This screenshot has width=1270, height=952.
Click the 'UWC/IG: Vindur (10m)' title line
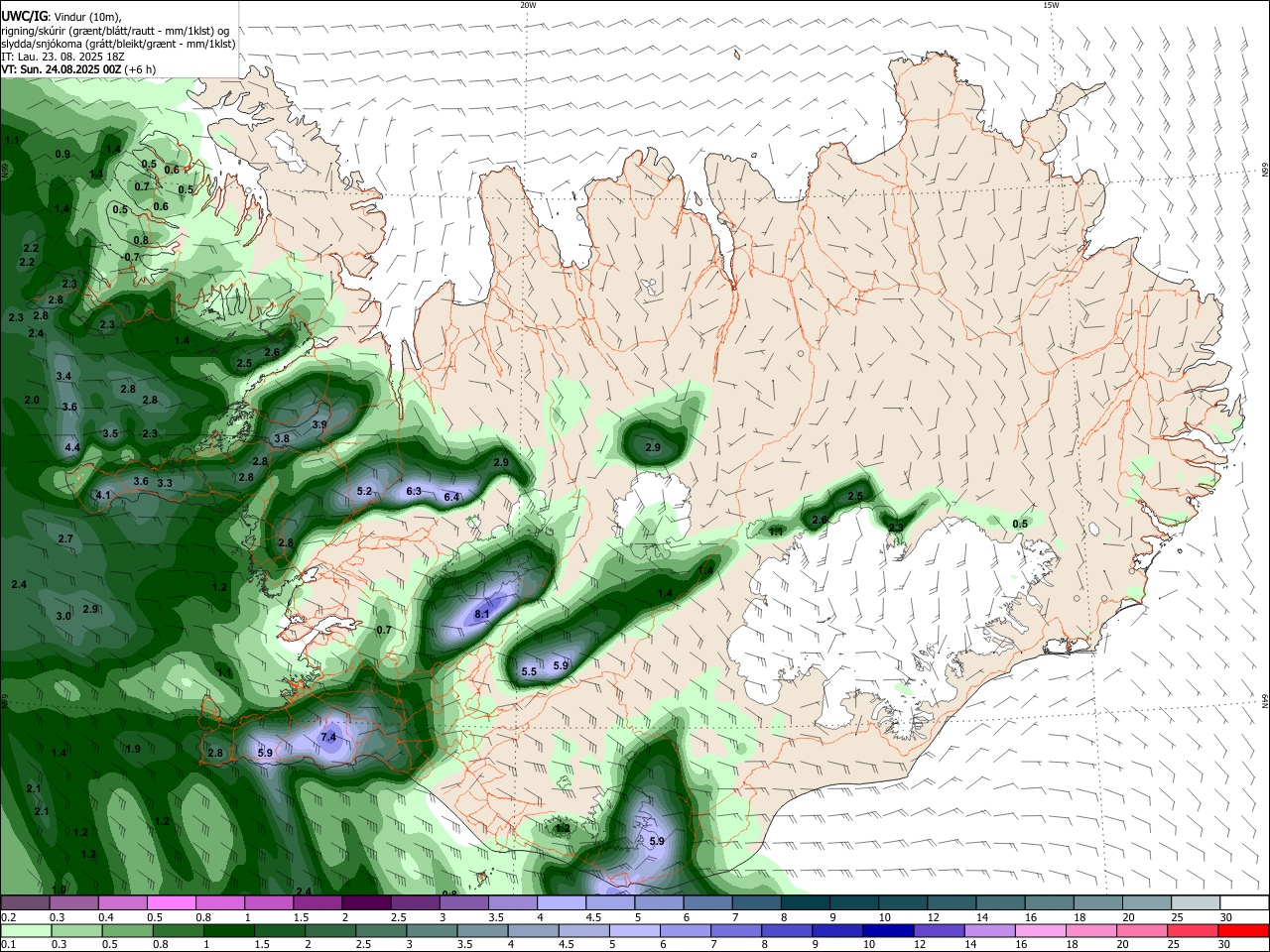[x=61, y=17]
